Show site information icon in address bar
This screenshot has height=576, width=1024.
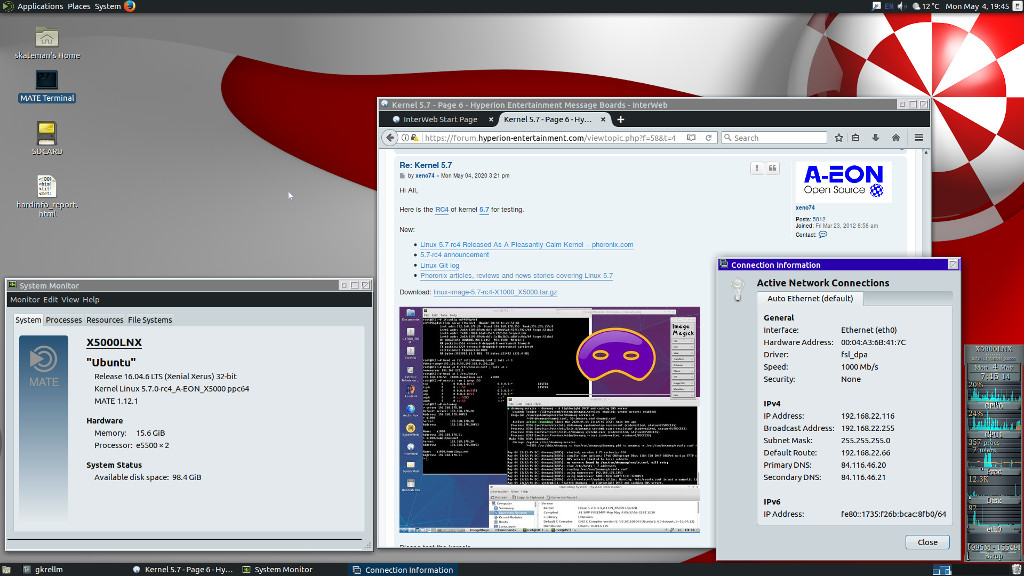406,138
